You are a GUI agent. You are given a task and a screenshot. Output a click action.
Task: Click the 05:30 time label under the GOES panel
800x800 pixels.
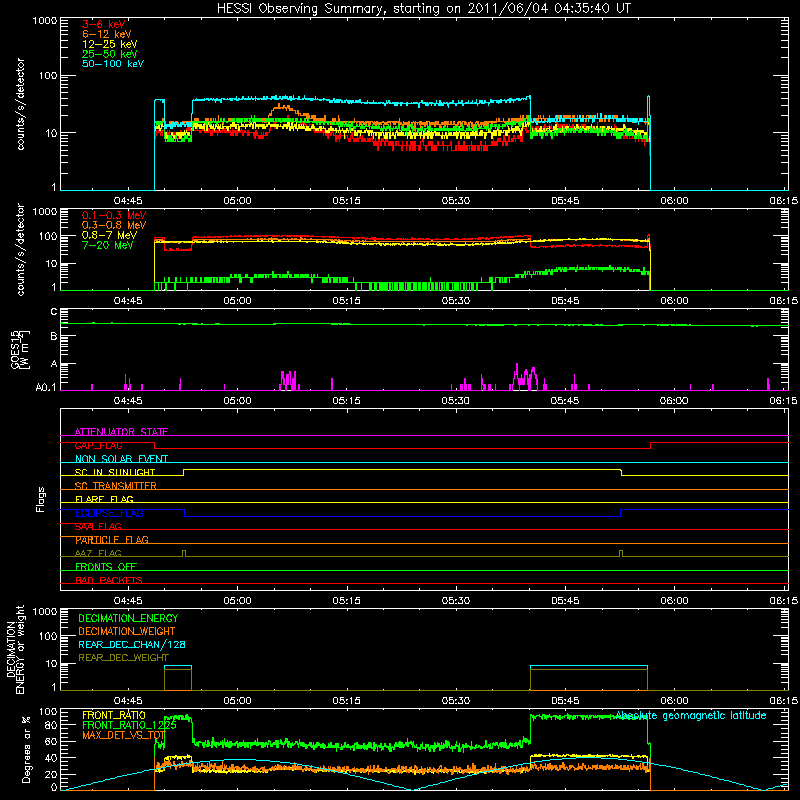(x=455, y=401)
